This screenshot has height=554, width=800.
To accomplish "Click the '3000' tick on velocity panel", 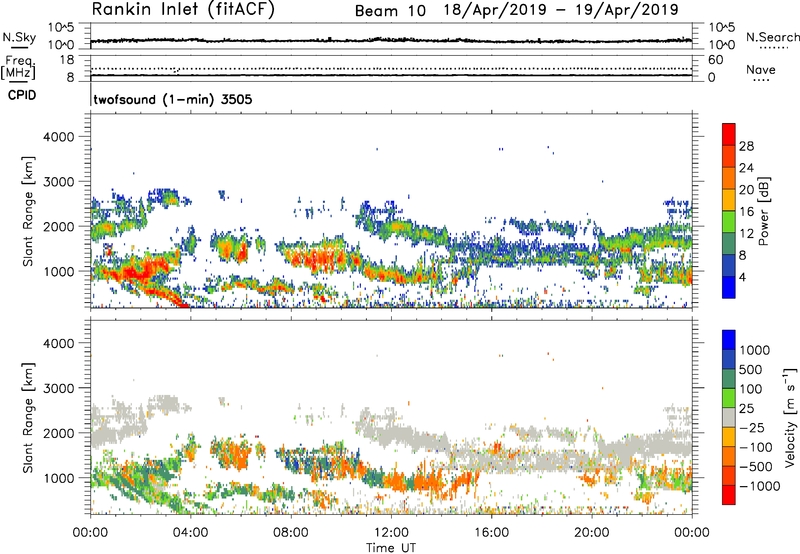I will coord(59,388).
